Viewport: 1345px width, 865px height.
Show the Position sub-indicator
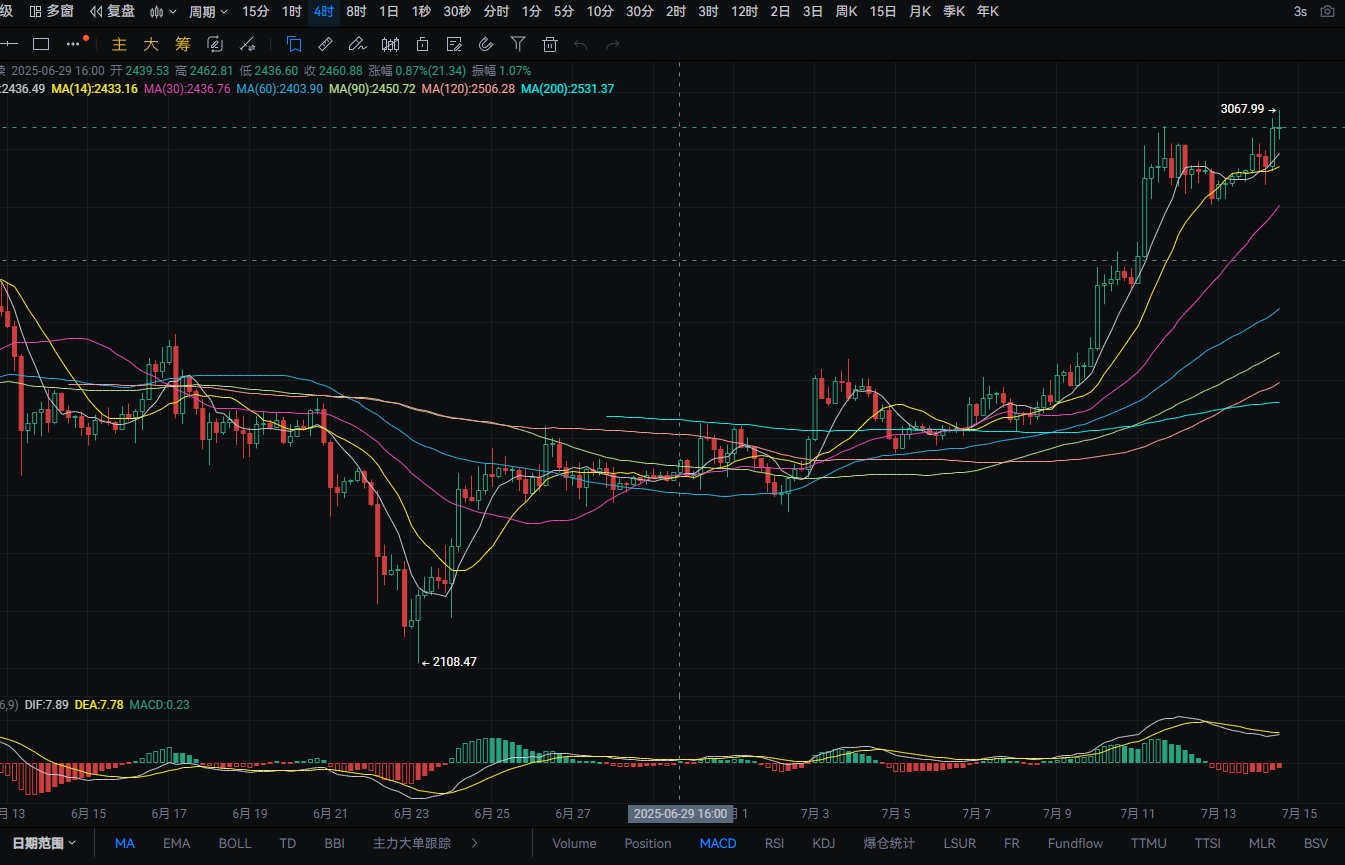pos(648,843)
